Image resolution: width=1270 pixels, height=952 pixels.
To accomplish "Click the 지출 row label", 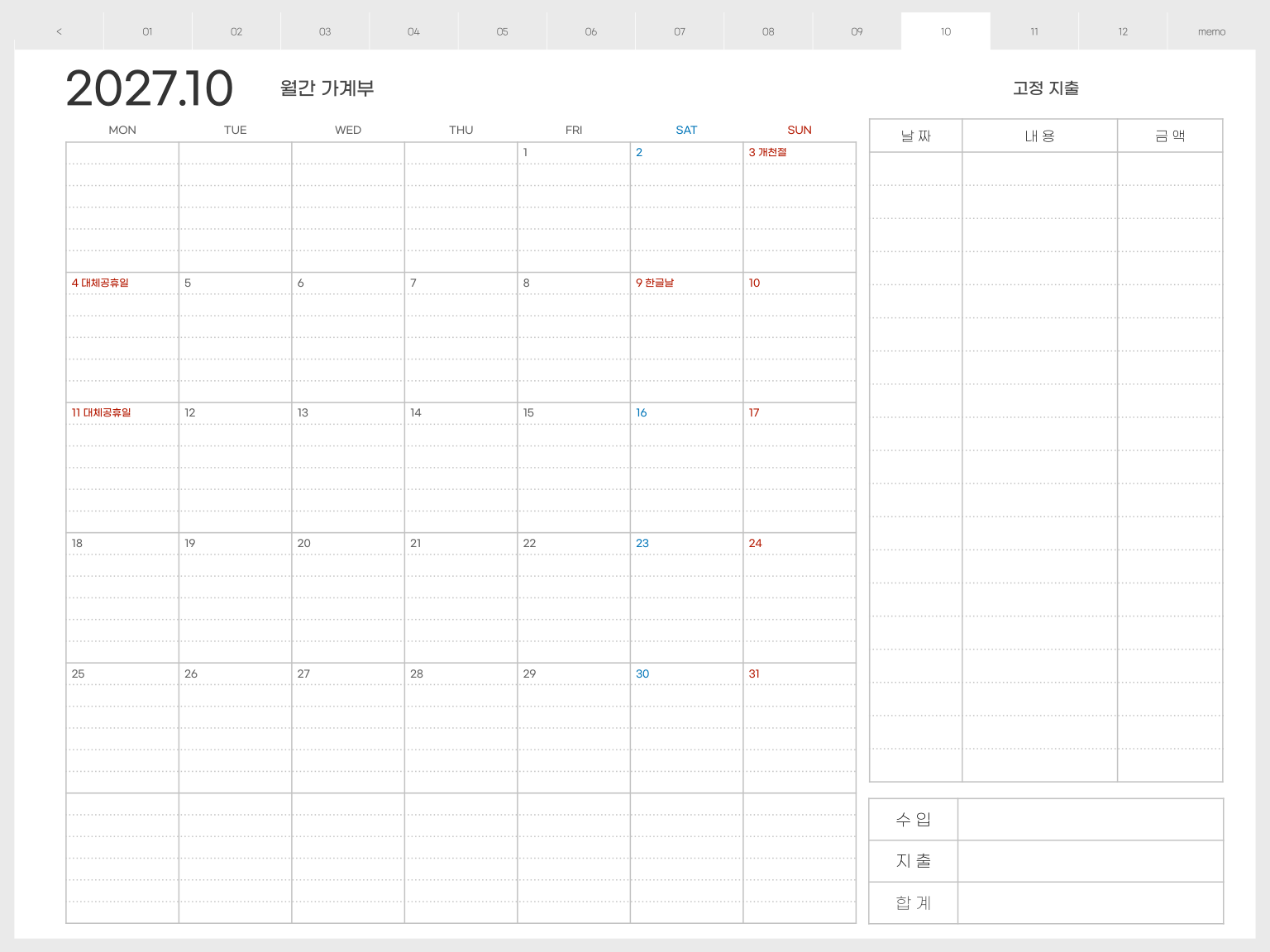I will 914,861.
